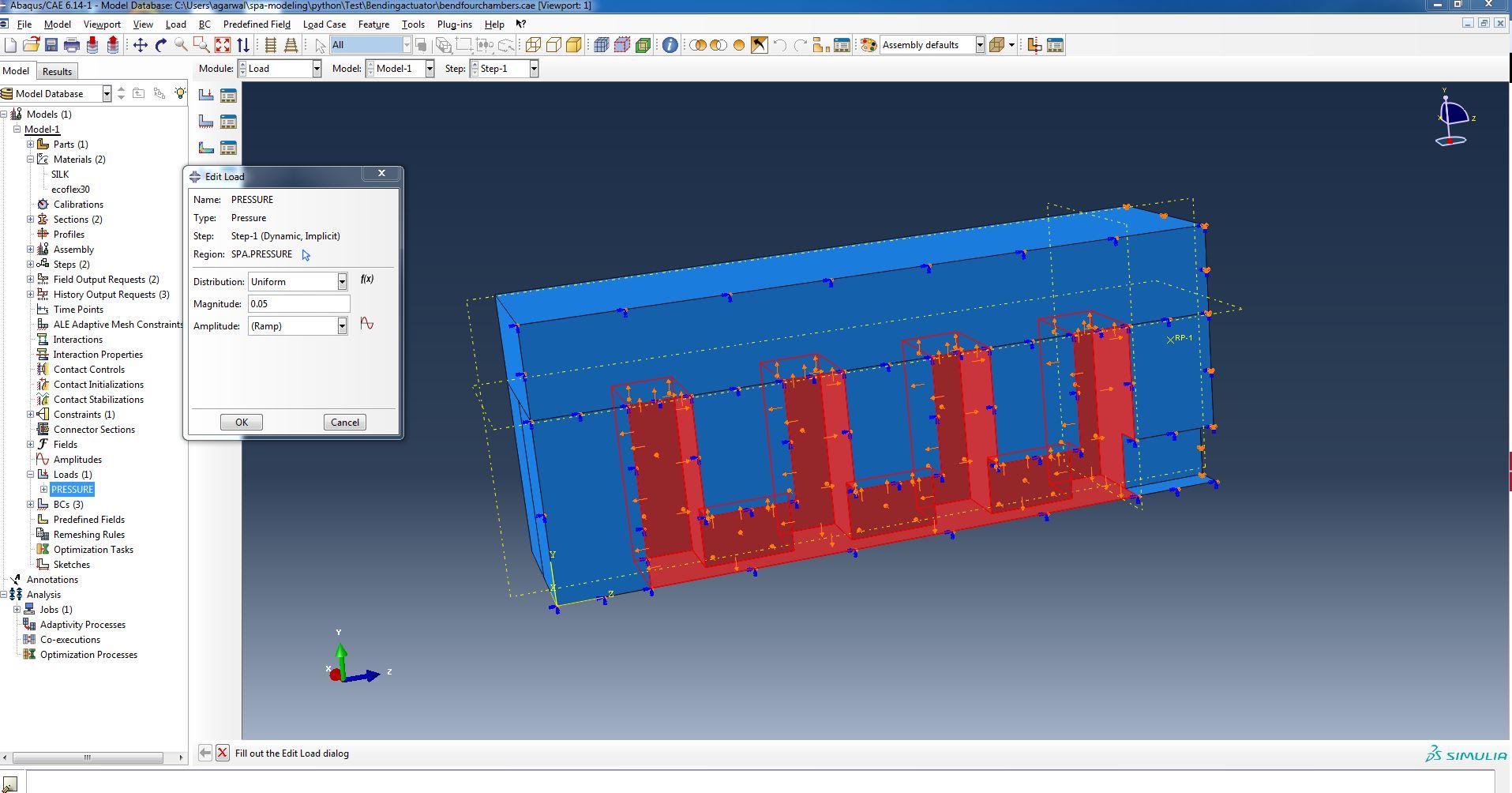Open the Viewport menu

102,24
